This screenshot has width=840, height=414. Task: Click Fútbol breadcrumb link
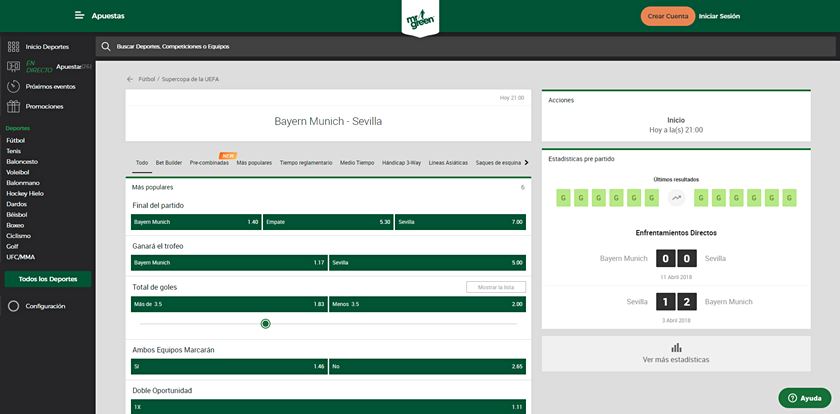147,79
